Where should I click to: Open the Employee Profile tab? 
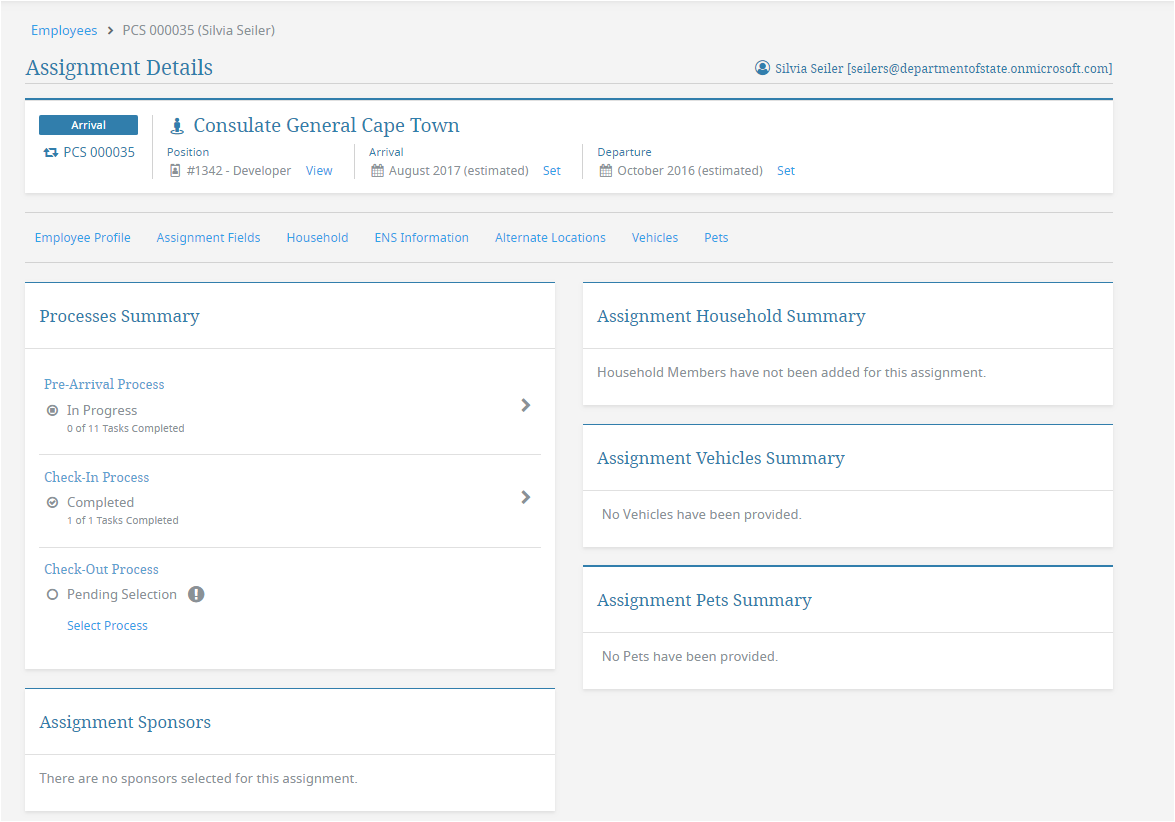tap(82, 238)
